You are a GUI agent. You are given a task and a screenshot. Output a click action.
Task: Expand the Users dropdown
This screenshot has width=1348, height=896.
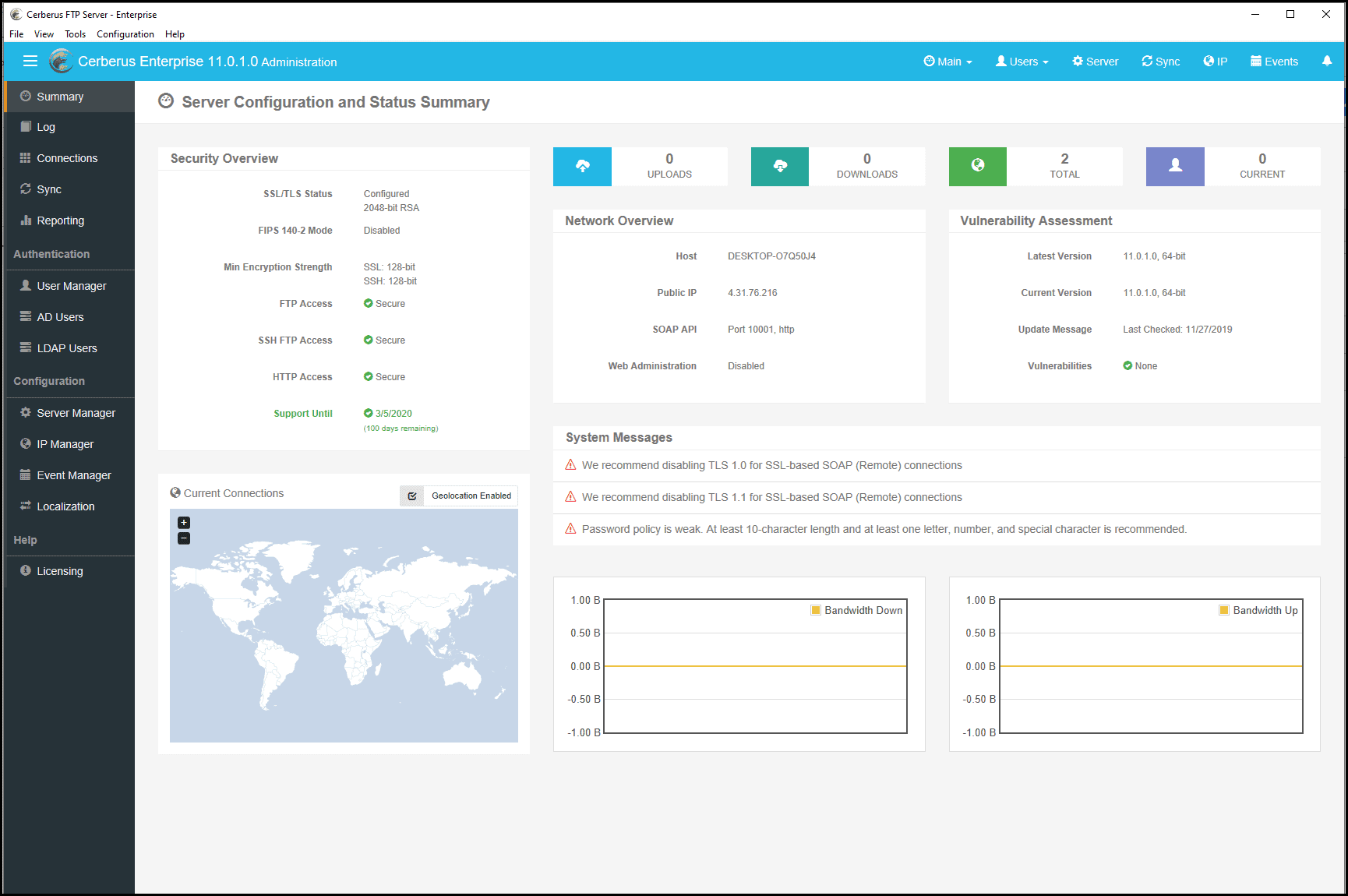pos(1022,61)
